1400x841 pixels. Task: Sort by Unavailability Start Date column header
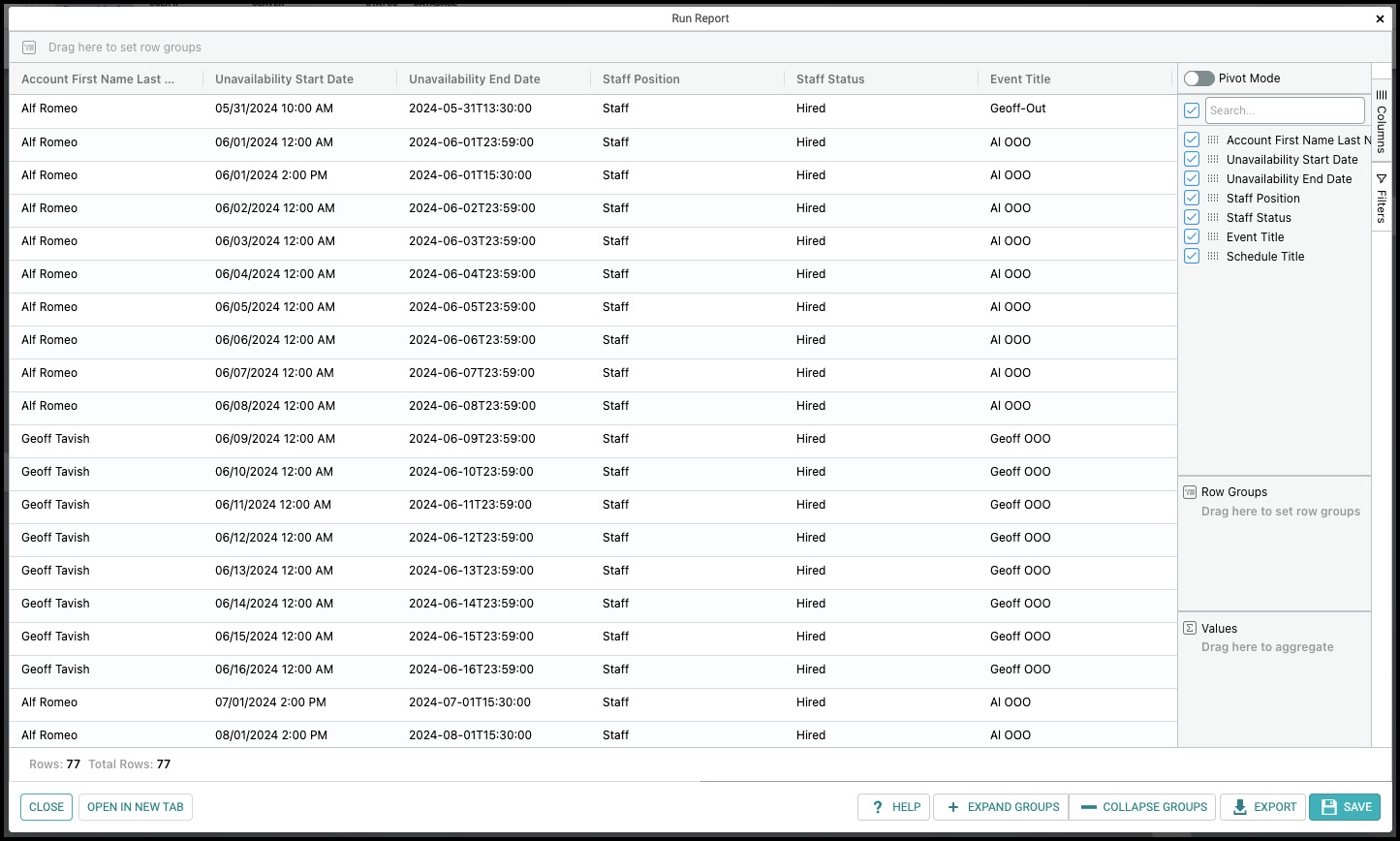284,79
